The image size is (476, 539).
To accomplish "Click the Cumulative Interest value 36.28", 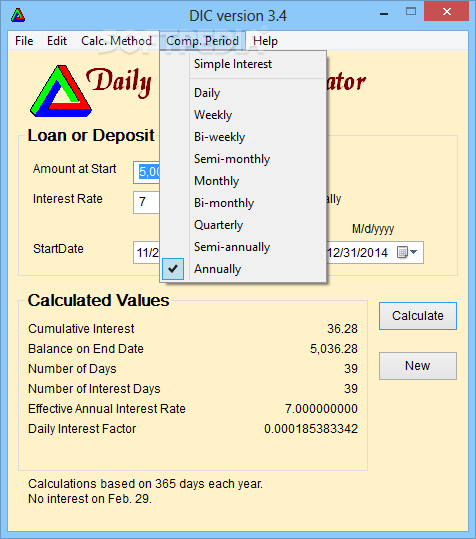I will tap(342, 329).
